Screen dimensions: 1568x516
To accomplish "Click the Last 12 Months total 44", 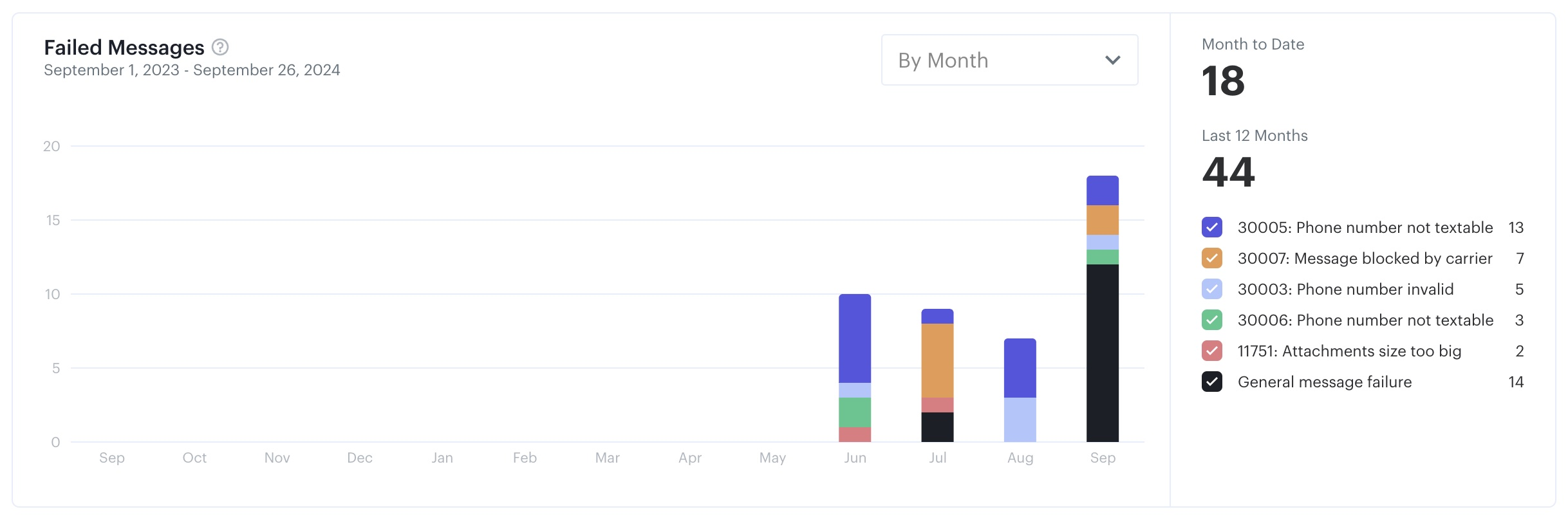I will tap(1228, 172).
